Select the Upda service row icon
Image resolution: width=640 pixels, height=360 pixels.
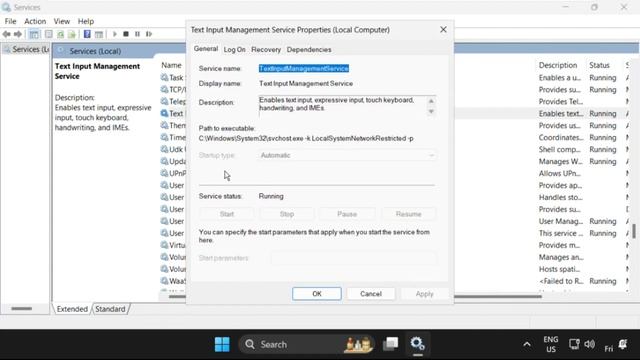coord(164,161)
